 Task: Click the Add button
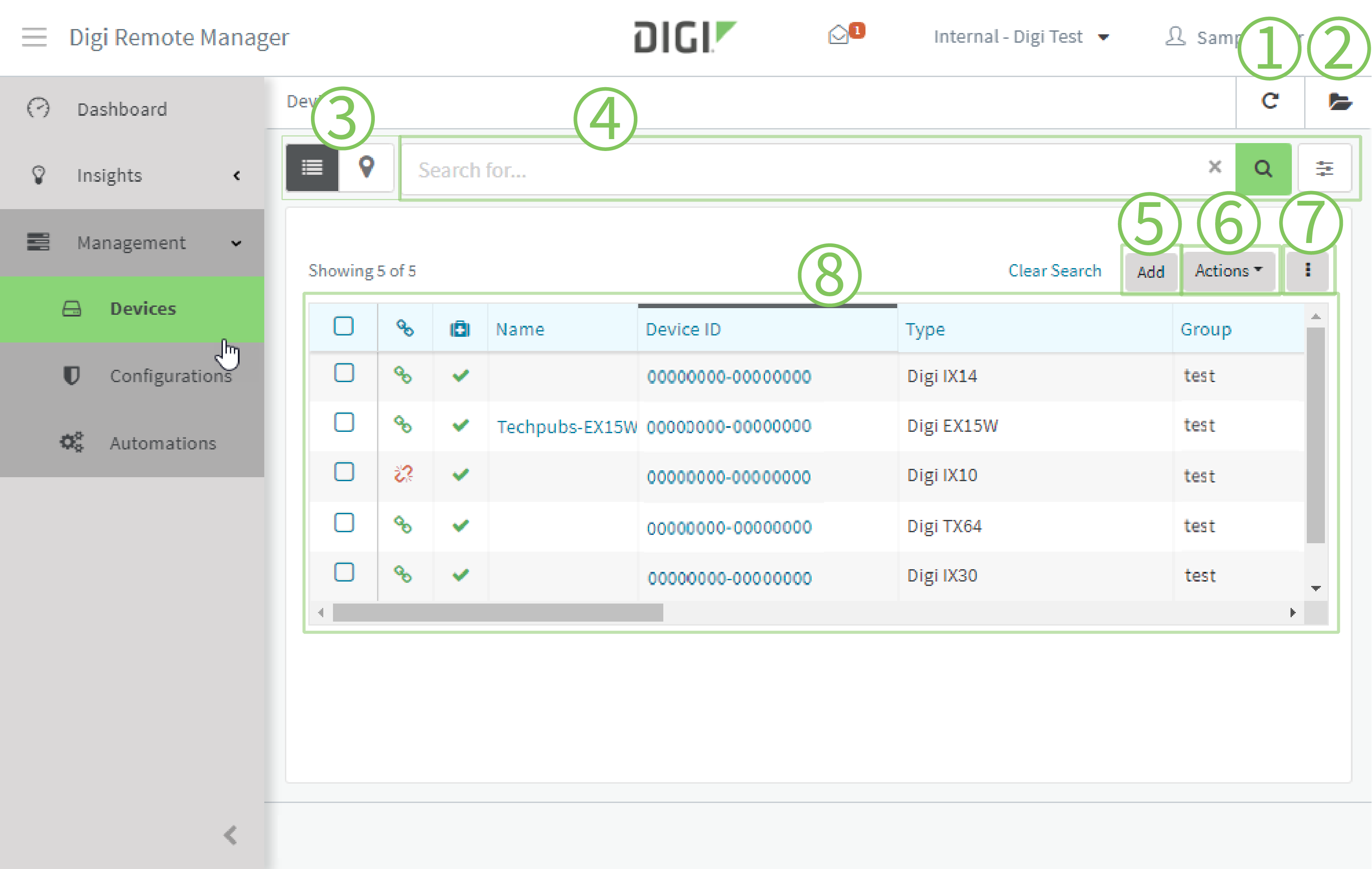(x=1150, y=272)
